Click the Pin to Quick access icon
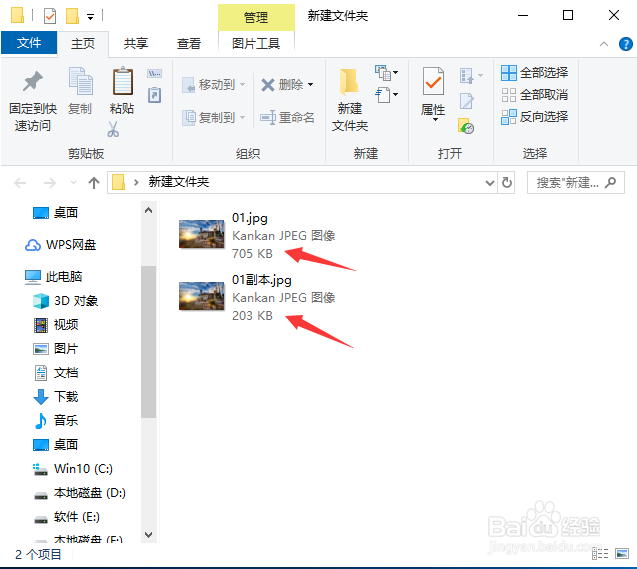 pos(32,81)
